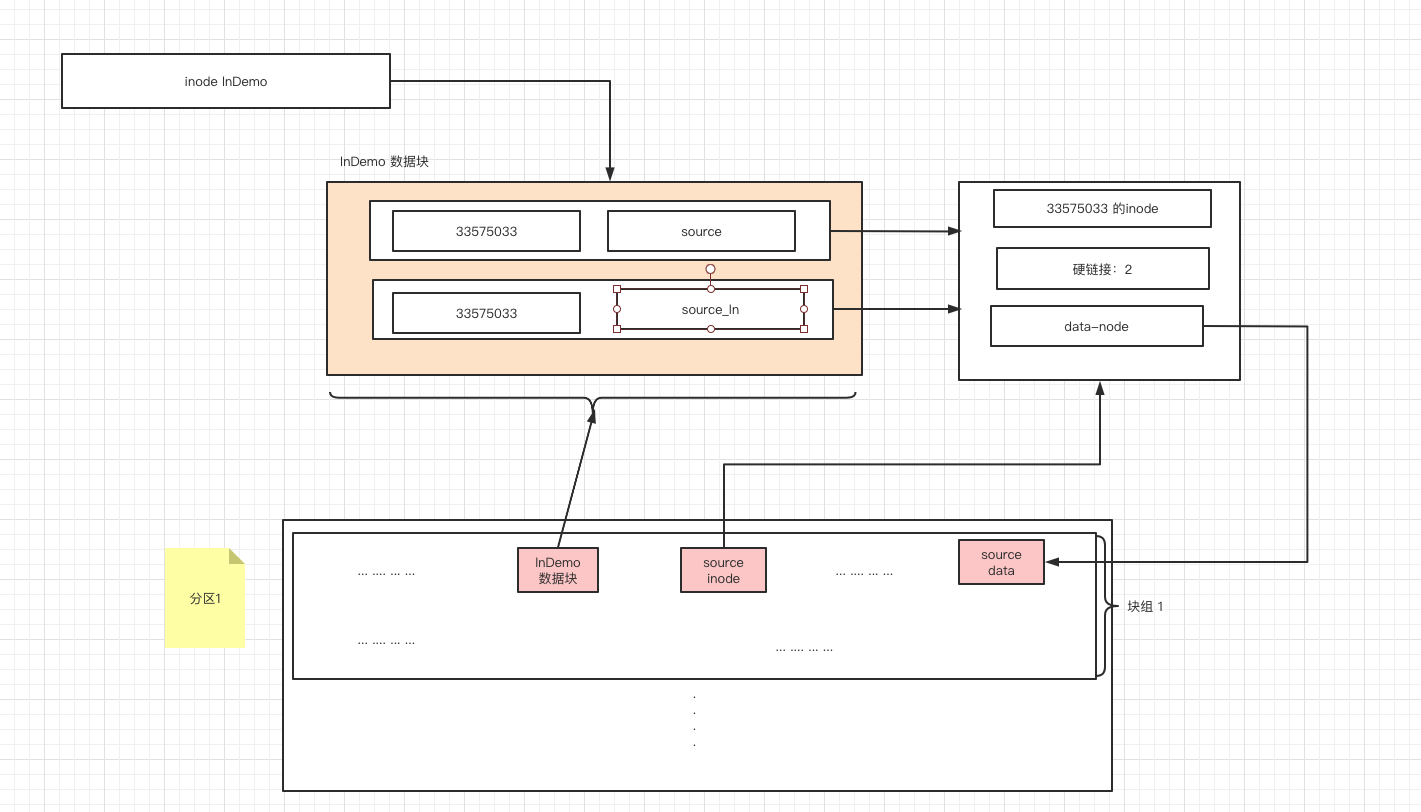Click the top-left resize handle of source_ln

tap(617, 290)
